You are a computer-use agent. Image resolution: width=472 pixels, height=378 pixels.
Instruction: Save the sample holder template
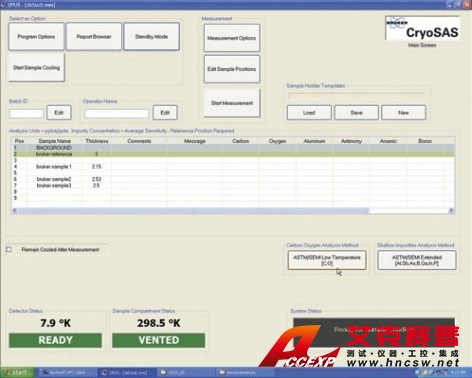click(x=356, y=113)
